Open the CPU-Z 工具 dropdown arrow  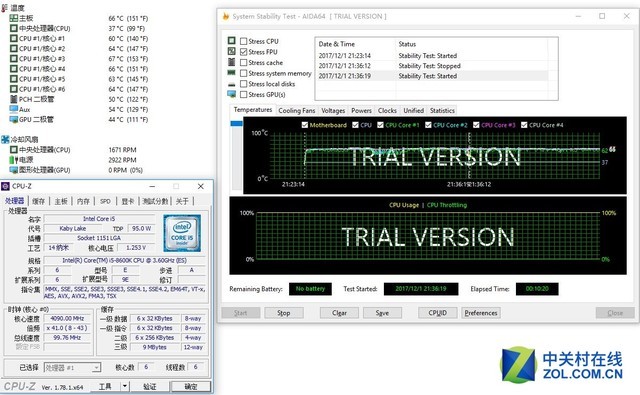coord(125,386)
